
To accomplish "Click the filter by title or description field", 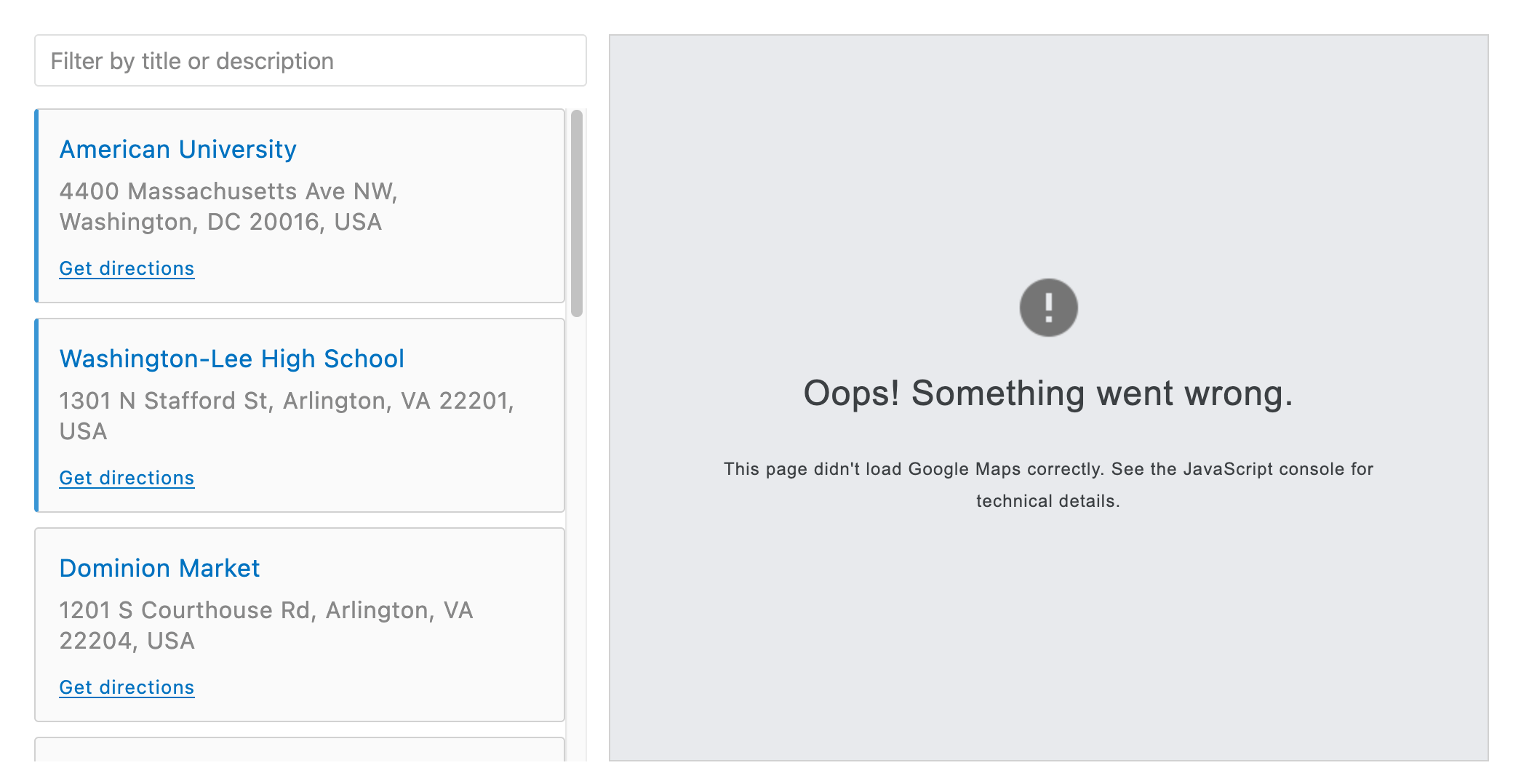I will 308,60.
